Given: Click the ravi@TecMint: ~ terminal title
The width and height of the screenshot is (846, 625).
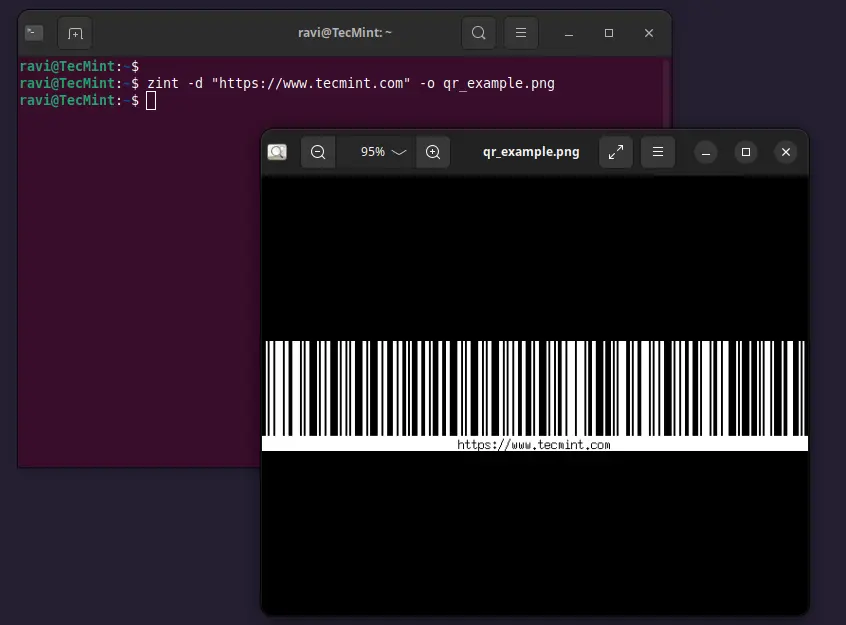Looking at the screenshot, I should (x=345, y=33).
